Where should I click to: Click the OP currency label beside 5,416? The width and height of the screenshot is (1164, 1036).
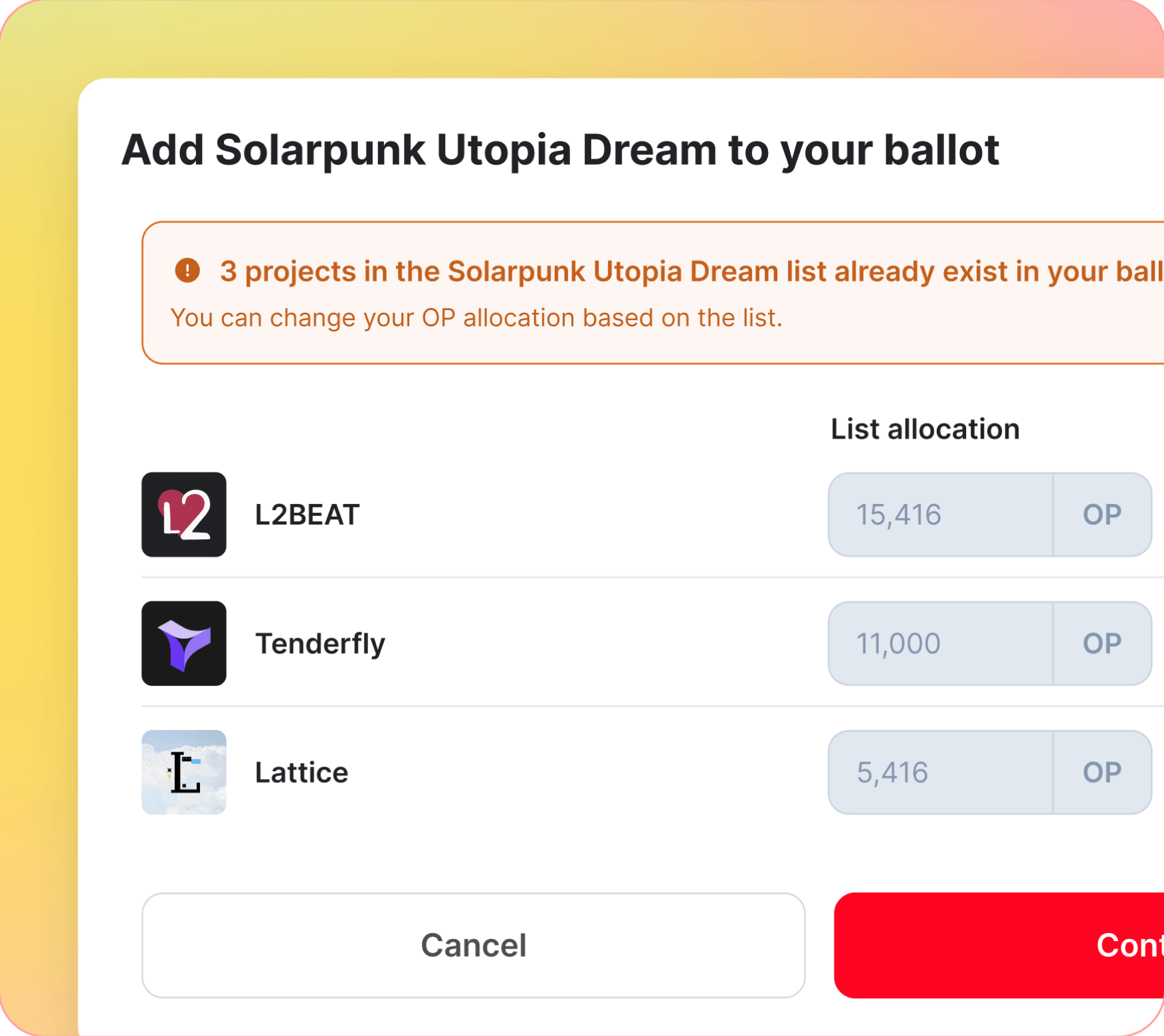point(1100,772)
